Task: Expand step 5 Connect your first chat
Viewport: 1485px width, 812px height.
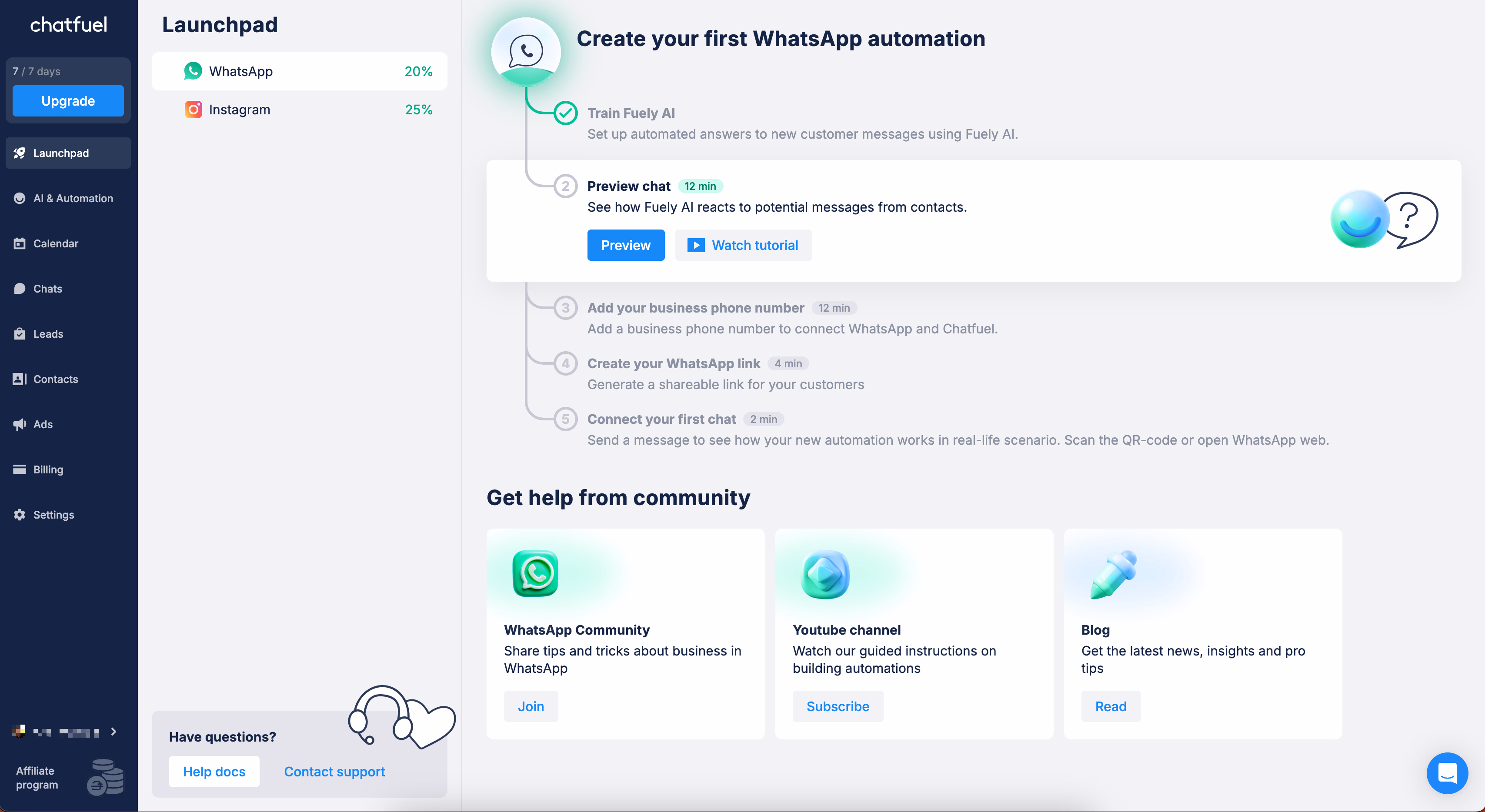Action: coord(661,419)
